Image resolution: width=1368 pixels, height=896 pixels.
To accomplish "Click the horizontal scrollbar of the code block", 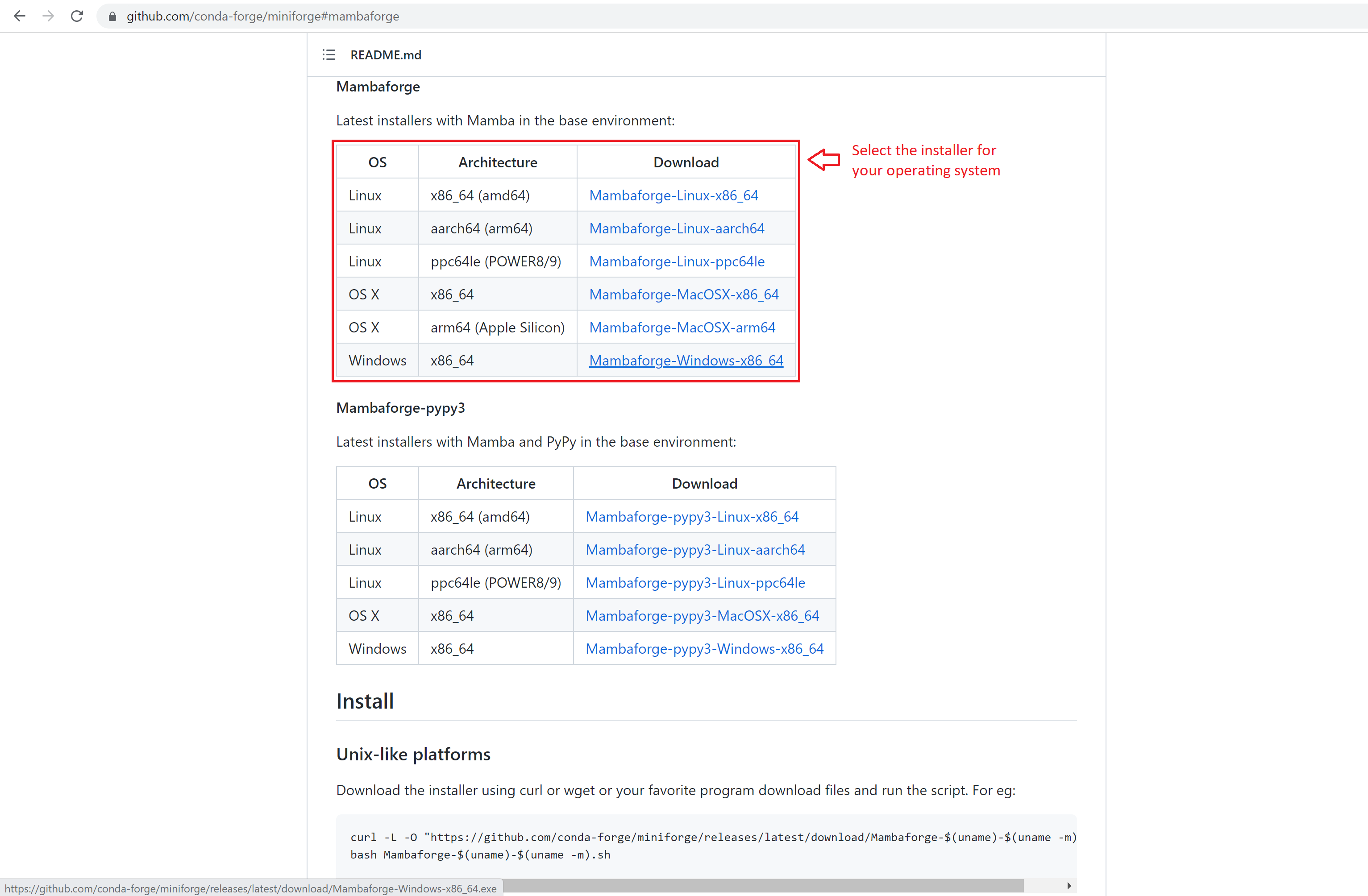I will [x=763, y=886].
